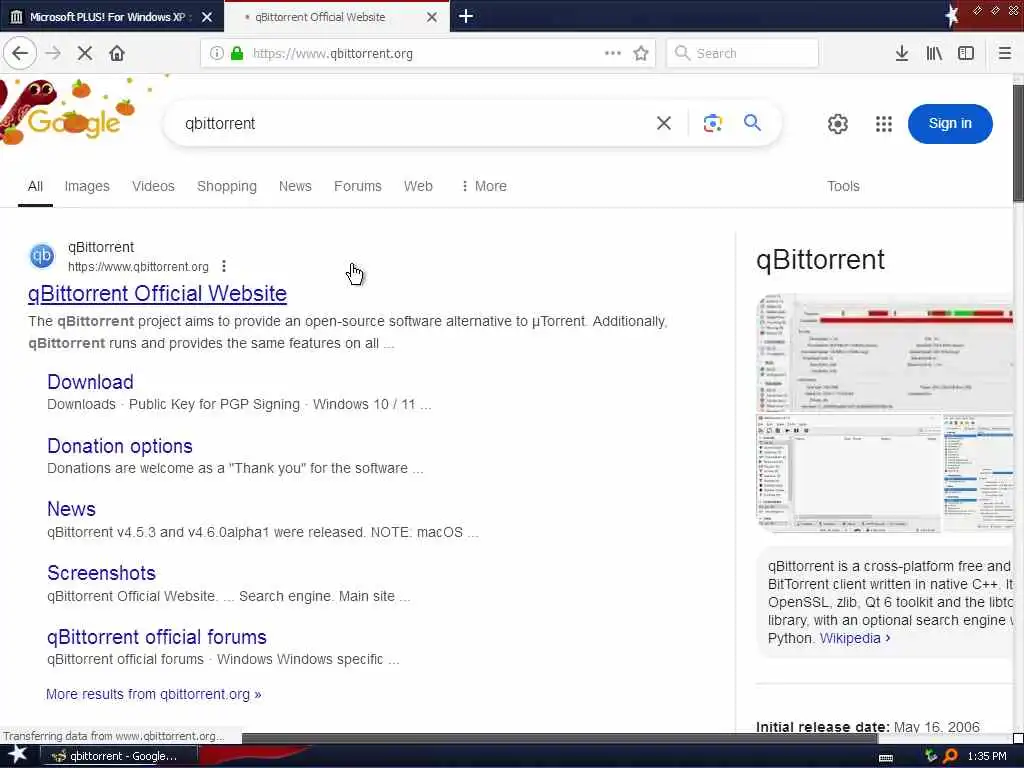This screenshot has width=1024, height=768.
Task: Click the forward navigation arrow
Action: [54, 53]
